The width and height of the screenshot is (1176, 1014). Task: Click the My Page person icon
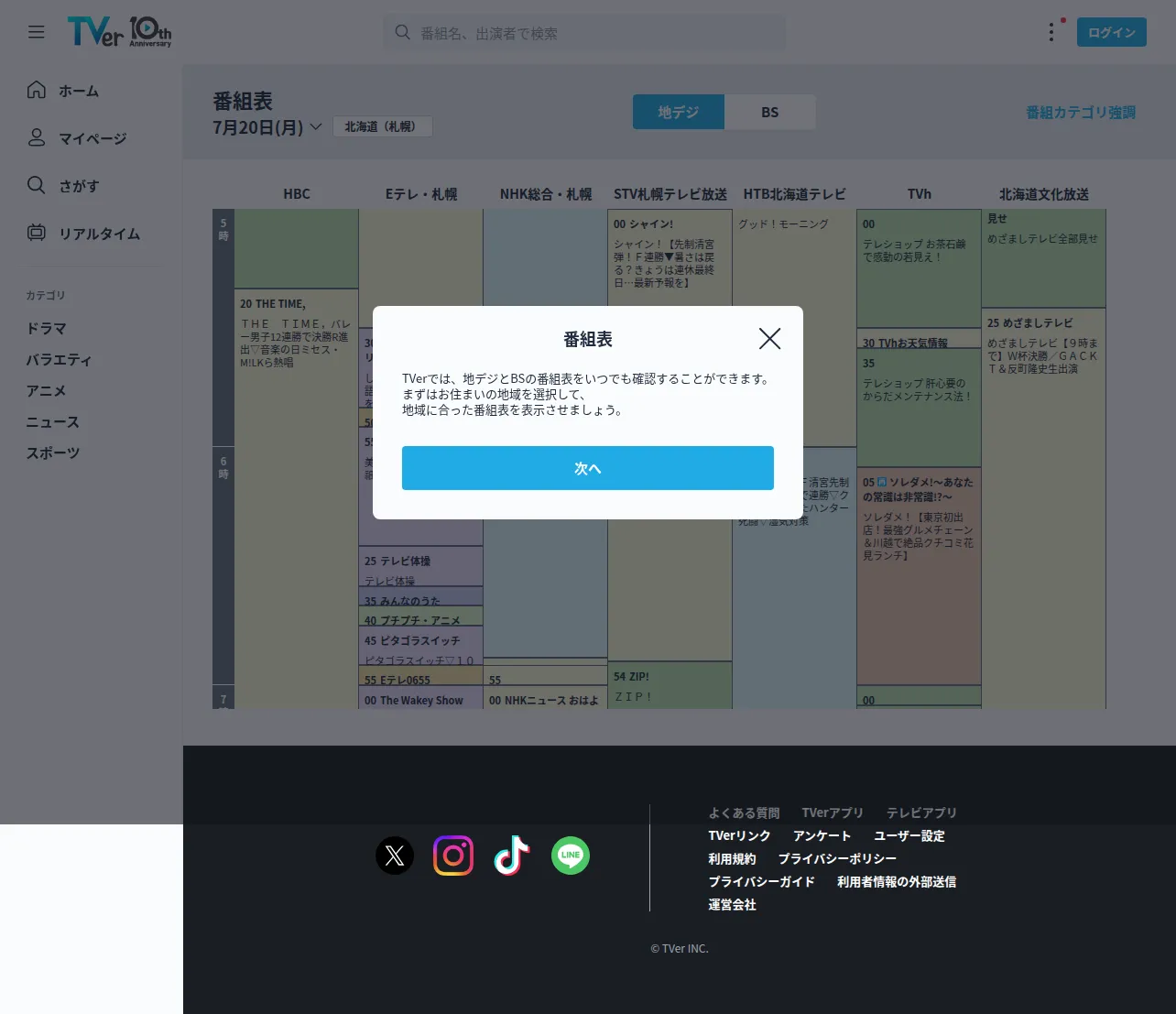pos(37,137)
